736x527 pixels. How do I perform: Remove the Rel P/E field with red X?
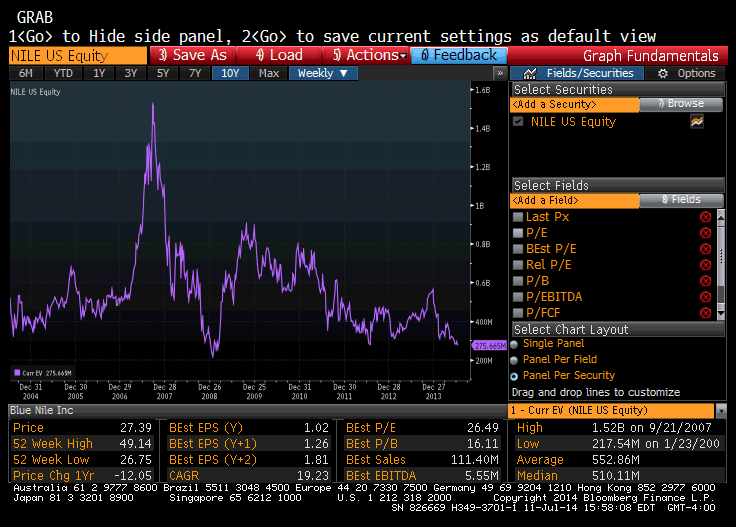705,265
